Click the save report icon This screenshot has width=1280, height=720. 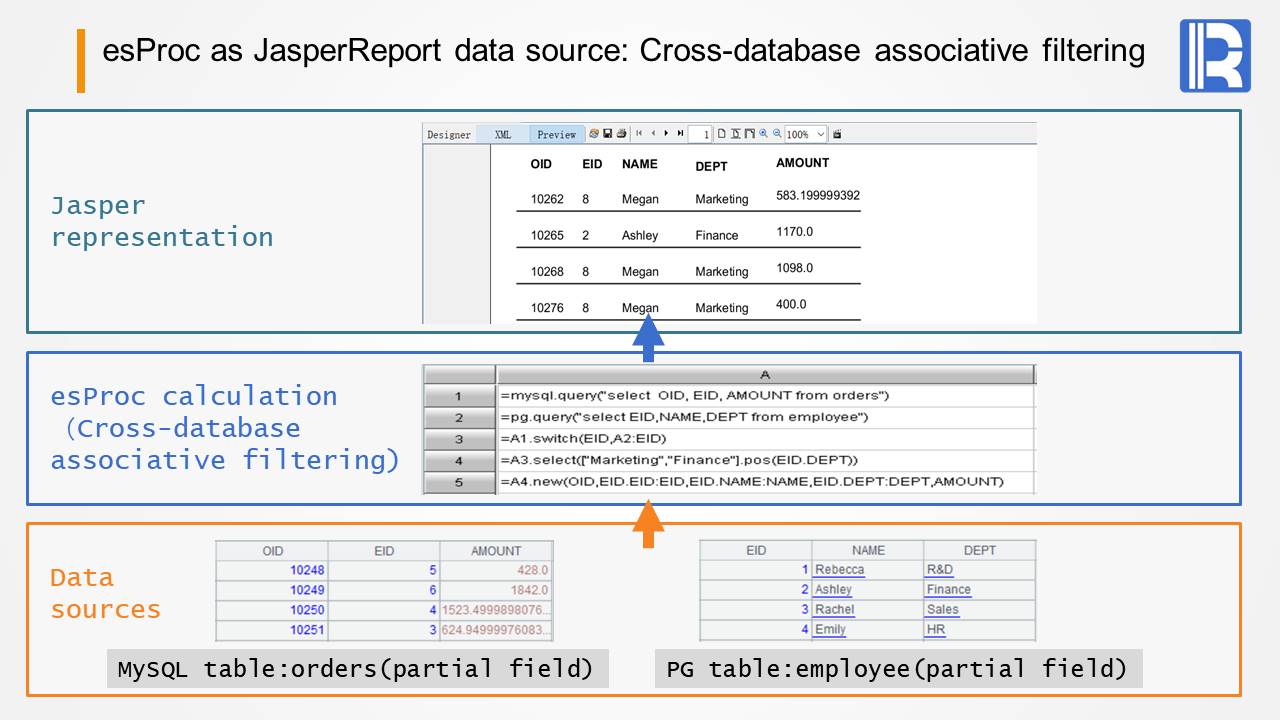coord(607,133)
